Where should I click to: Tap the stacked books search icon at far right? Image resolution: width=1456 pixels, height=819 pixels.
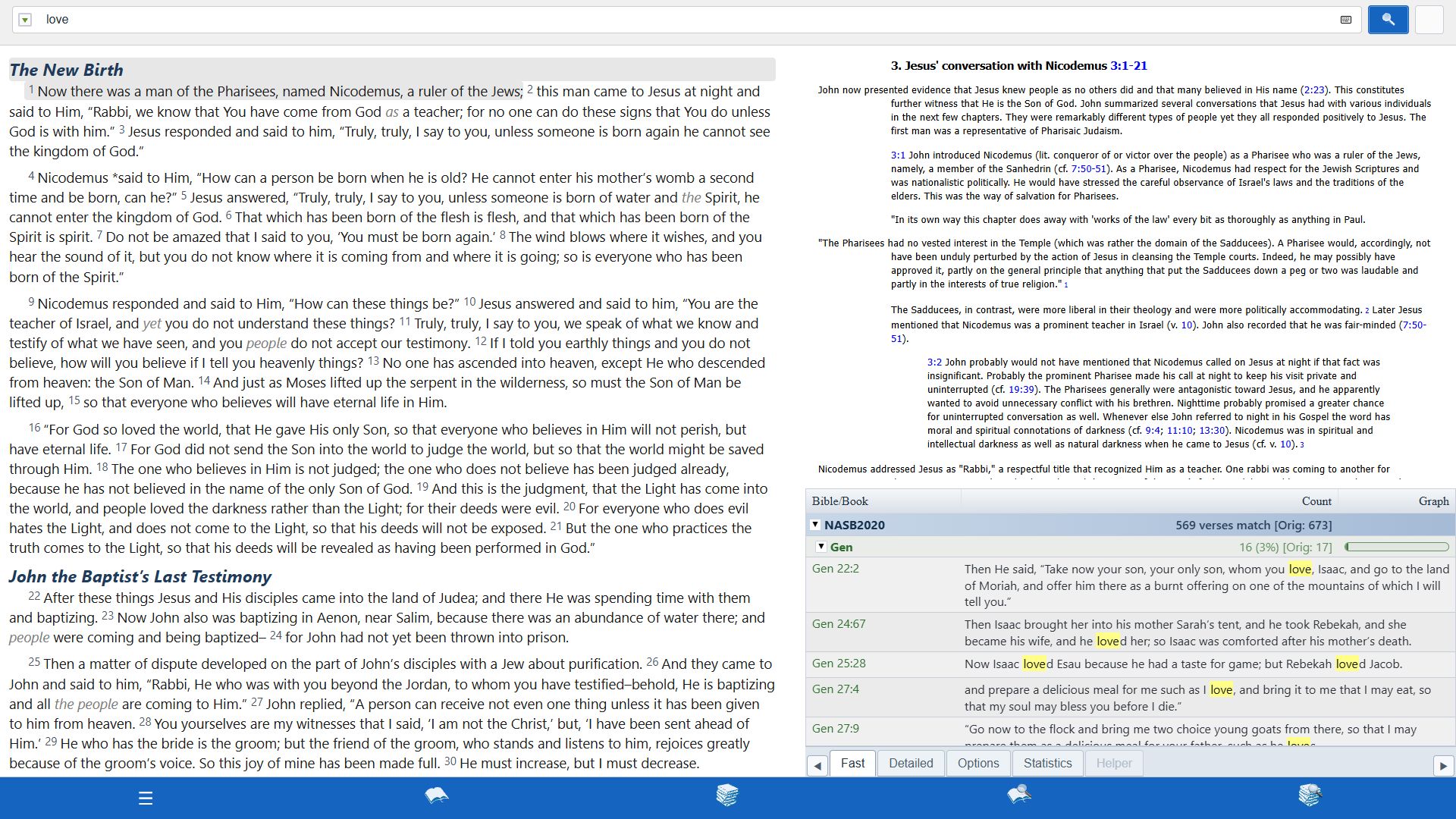(1310, 795)
